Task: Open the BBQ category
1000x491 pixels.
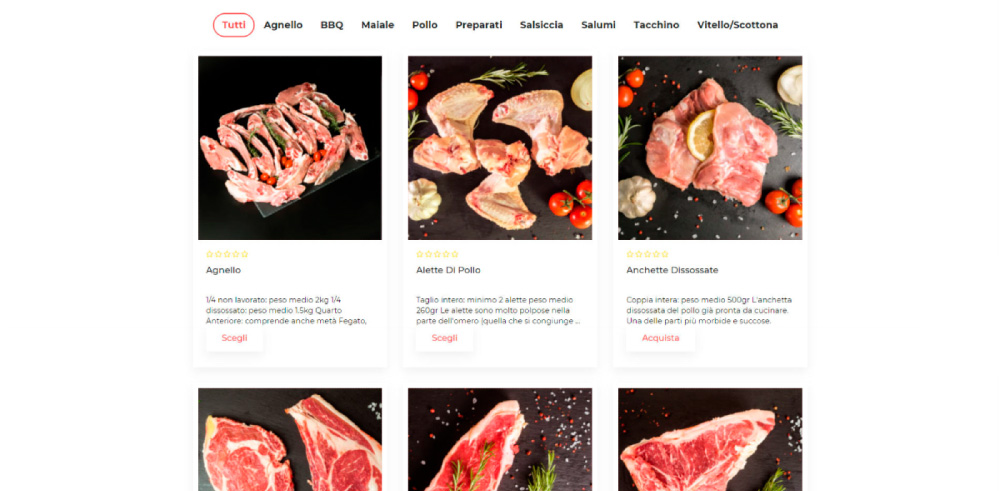Action: coord(332,25)
